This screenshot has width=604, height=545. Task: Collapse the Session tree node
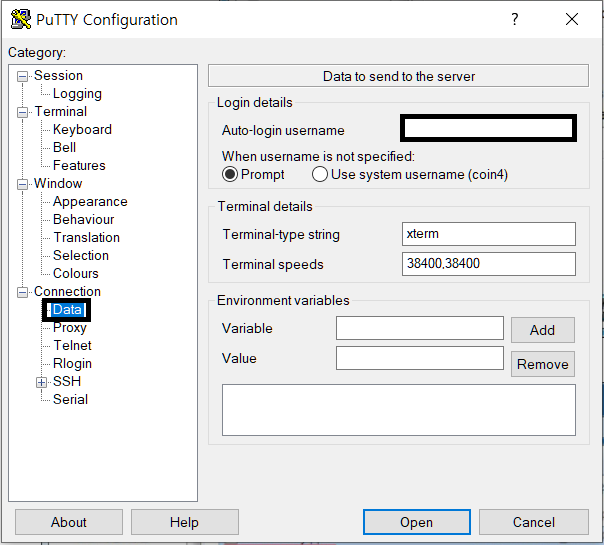click(22, 76)
